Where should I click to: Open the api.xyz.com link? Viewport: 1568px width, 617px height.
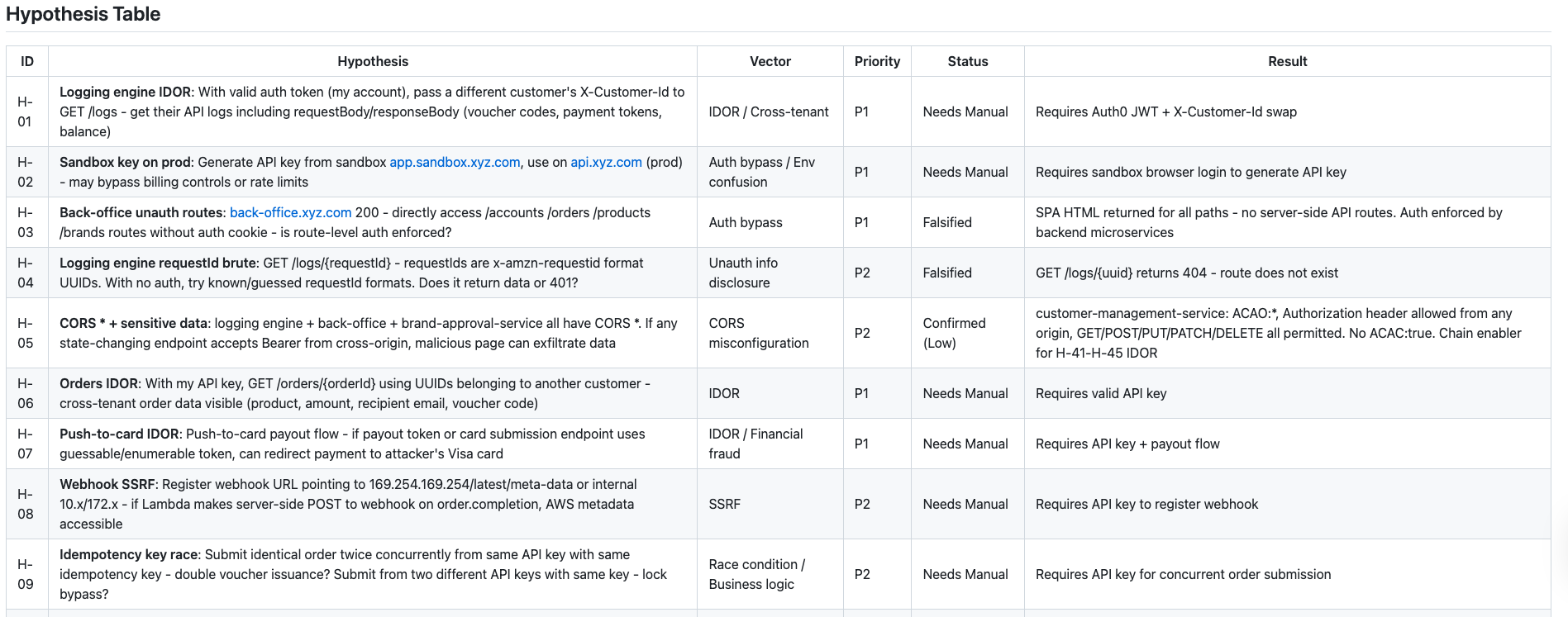point(606,162)
